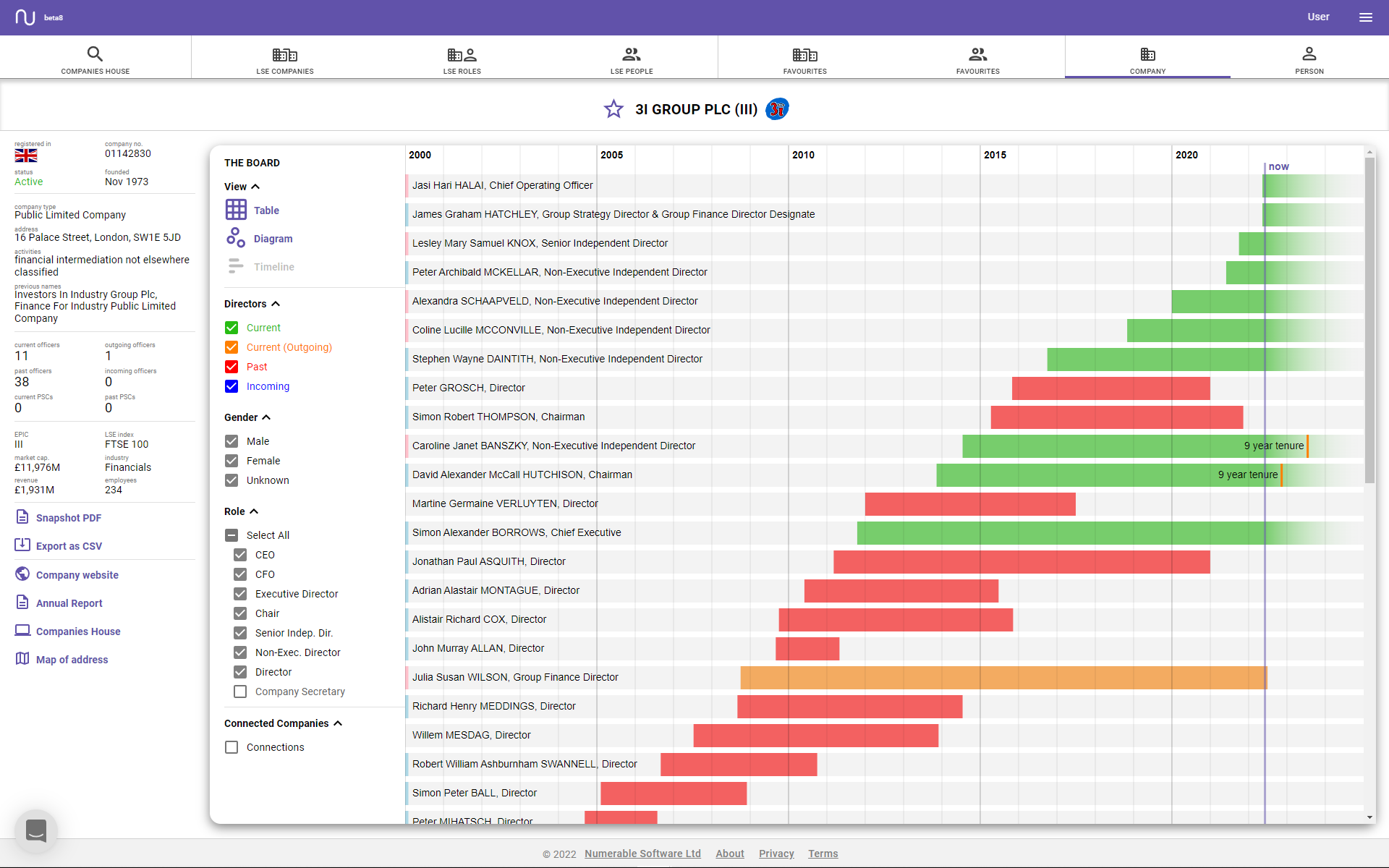Click the 3i company logo badge
This screenshot has height=868, width=1389.
pyautogui.click(x=777, y=109)
